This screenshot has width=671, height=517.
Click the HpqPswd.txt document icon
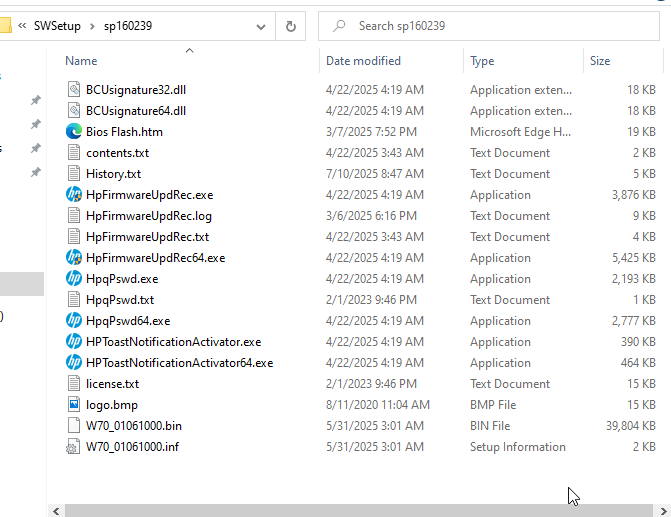click(x=74, y=299)
